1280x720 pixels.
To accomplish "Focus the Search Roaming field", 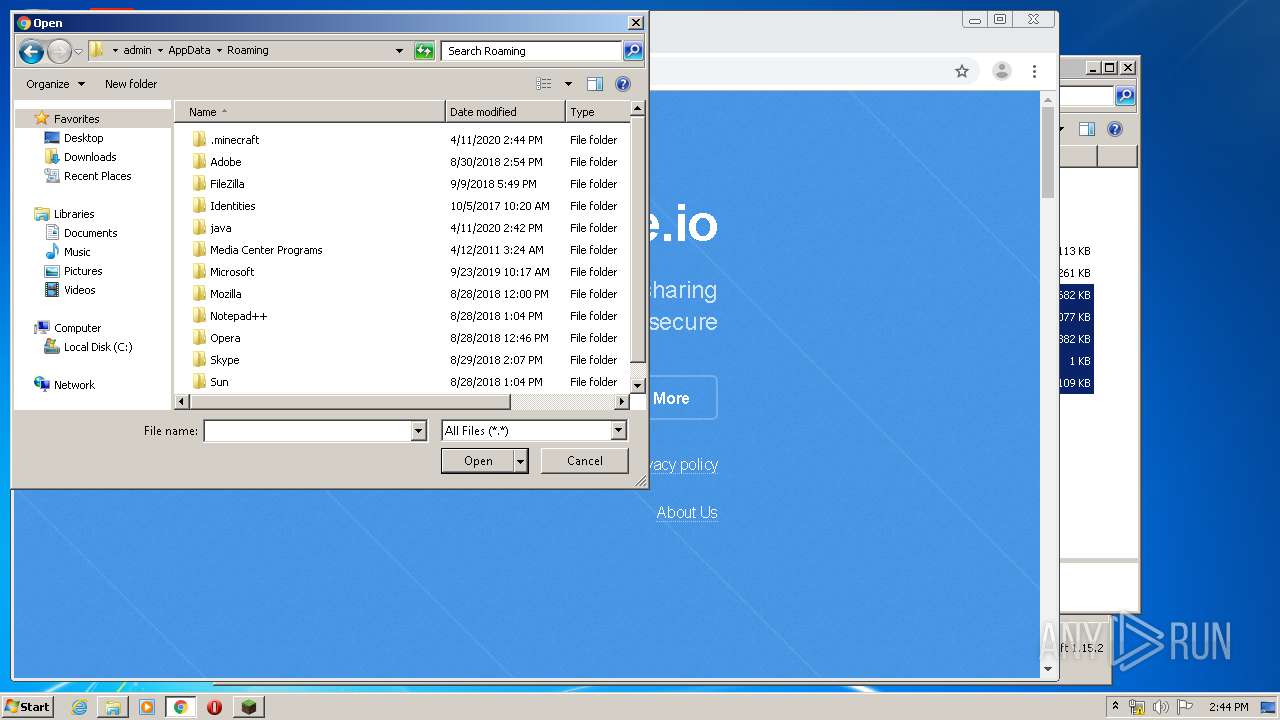I will pyautogui.click(x=531, y=51).
